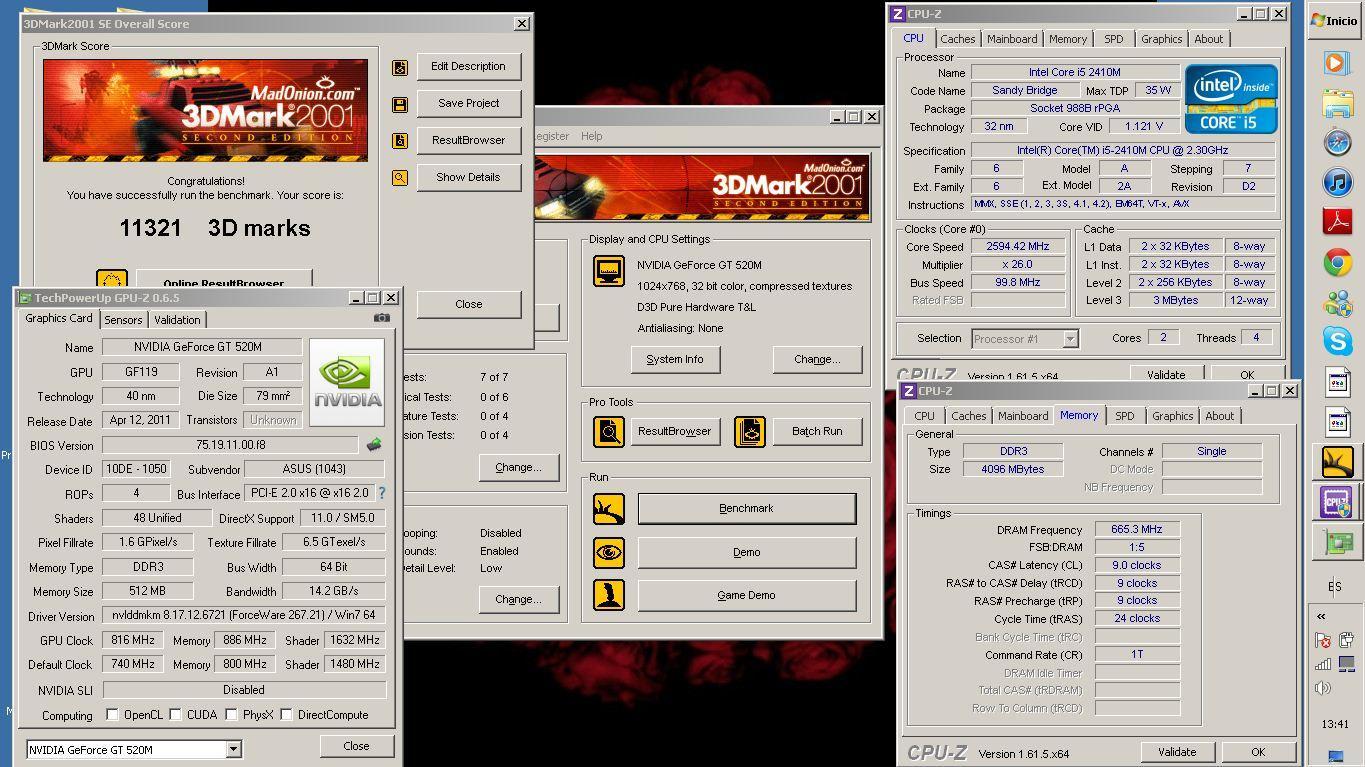Click the GPU-Z graphics card taskbar icon

1337,542
